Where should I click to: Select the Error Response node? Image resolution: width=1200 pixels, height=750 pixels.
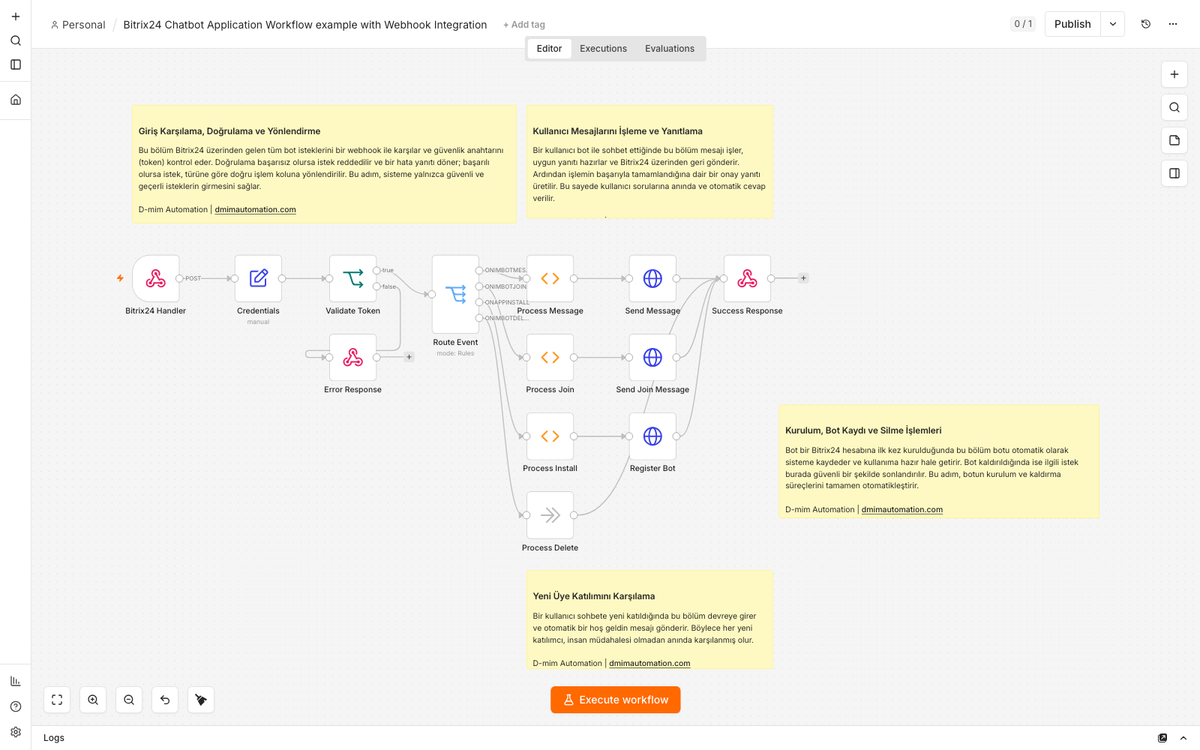(x=353, y=357)
